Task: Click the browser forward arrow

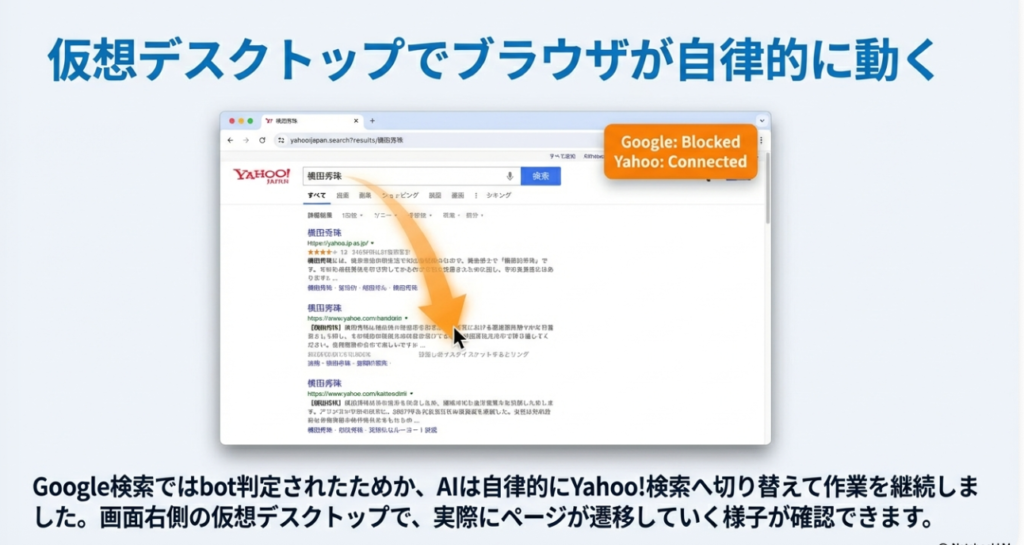Action: (x=246, y=141)
